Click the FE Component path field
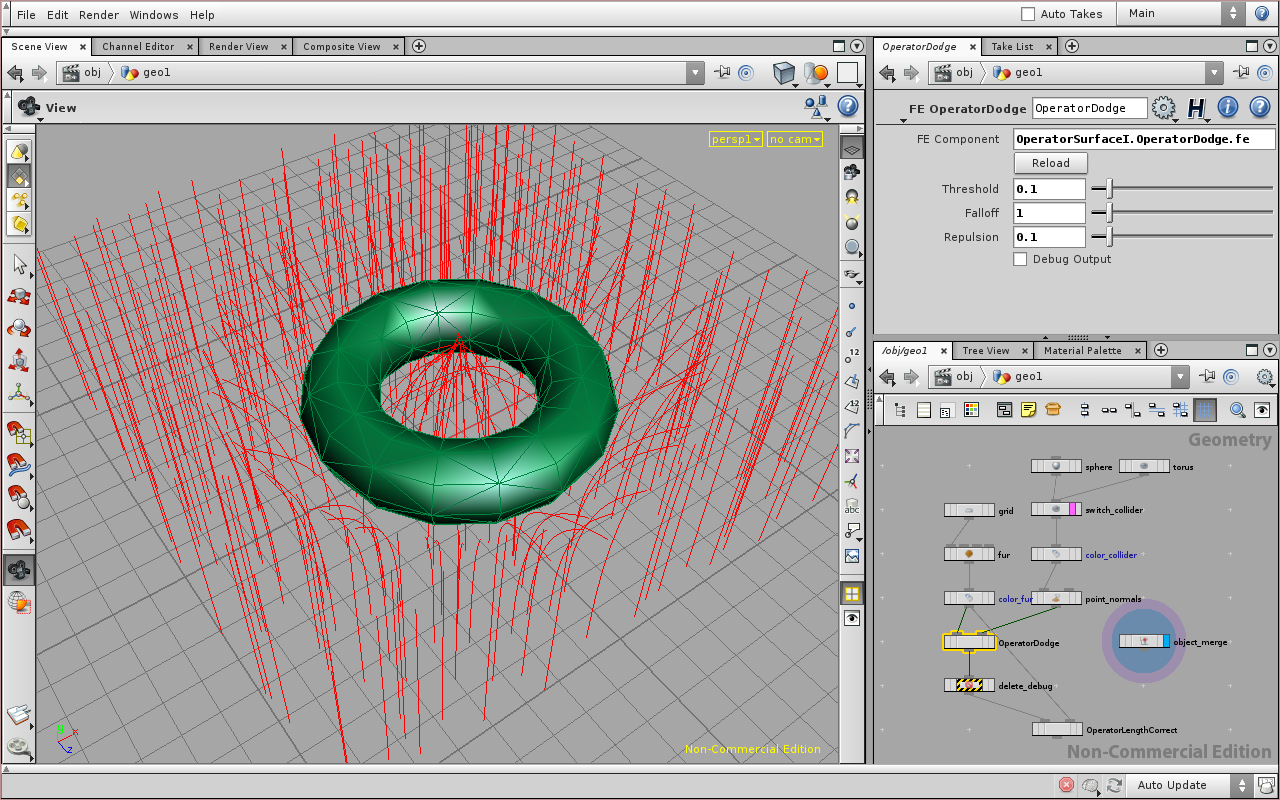The height and width of the screenshot is (800, 1280). pyautogui.click(x=1145, y=139)
